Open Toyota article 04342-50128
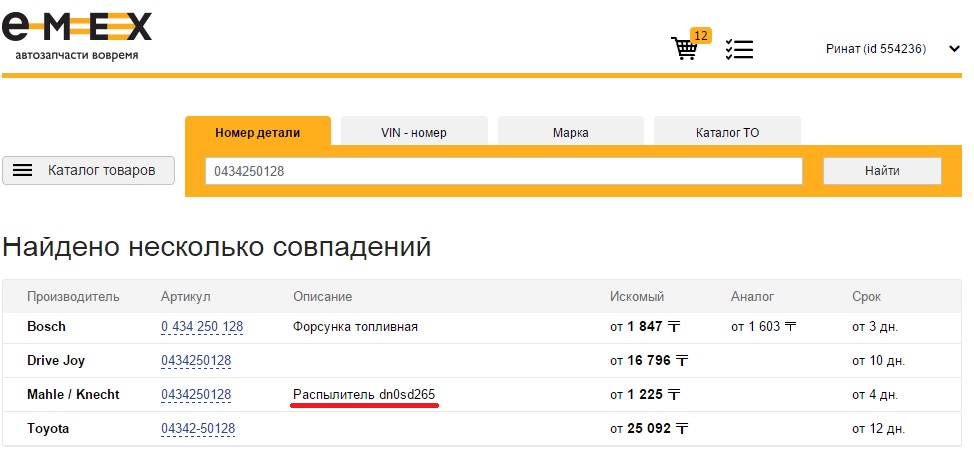Screen dimensions: 974x452 198,429
